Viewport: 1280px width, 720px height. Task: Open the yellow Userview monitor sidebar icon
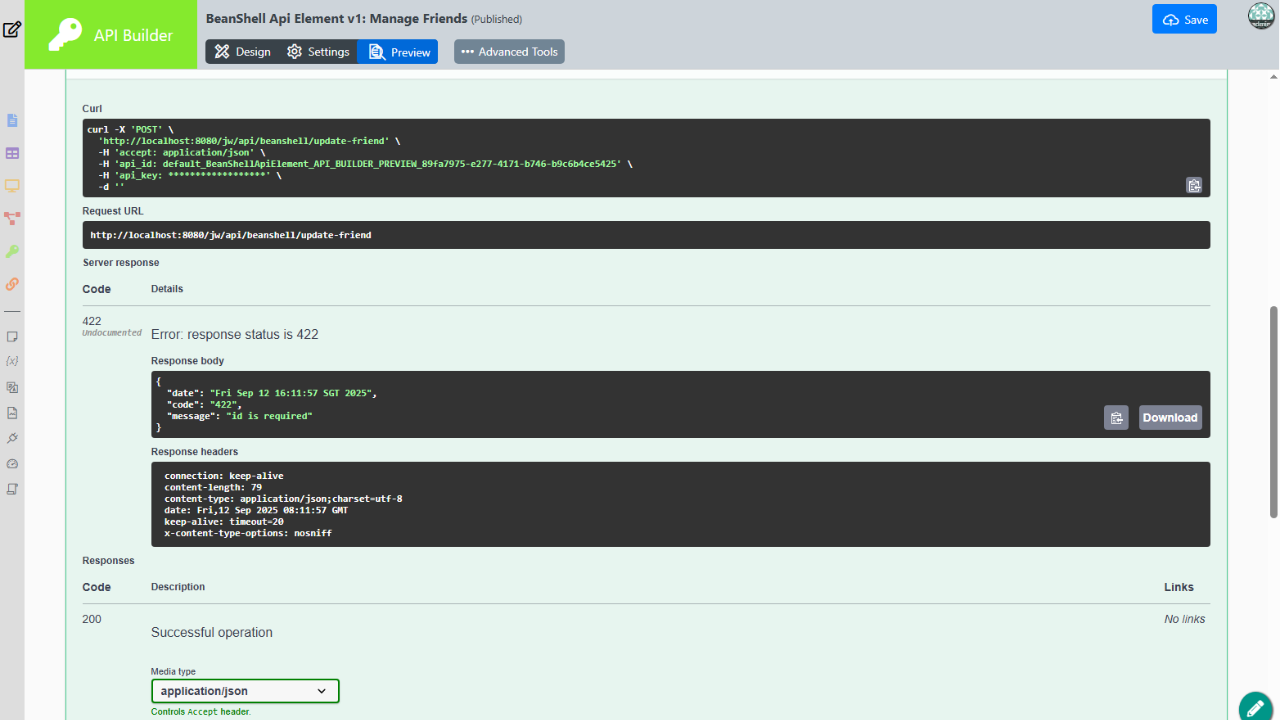click(x=13, y=186)
